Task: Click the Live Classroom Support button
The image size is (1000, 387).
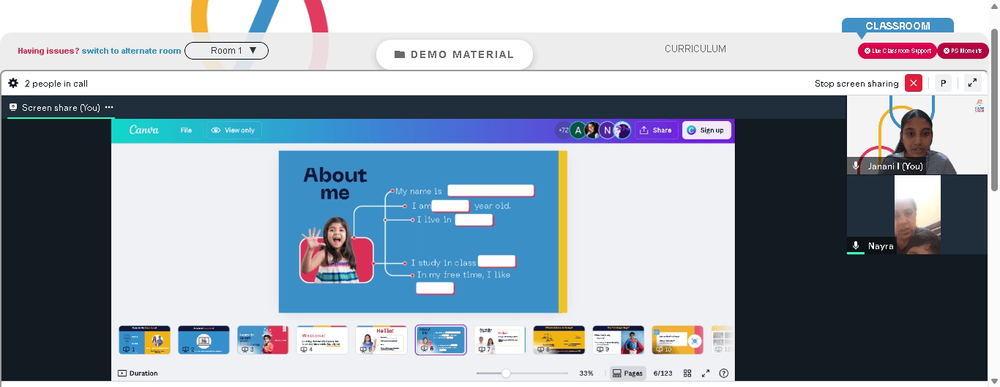Action: tap(897, 50)
